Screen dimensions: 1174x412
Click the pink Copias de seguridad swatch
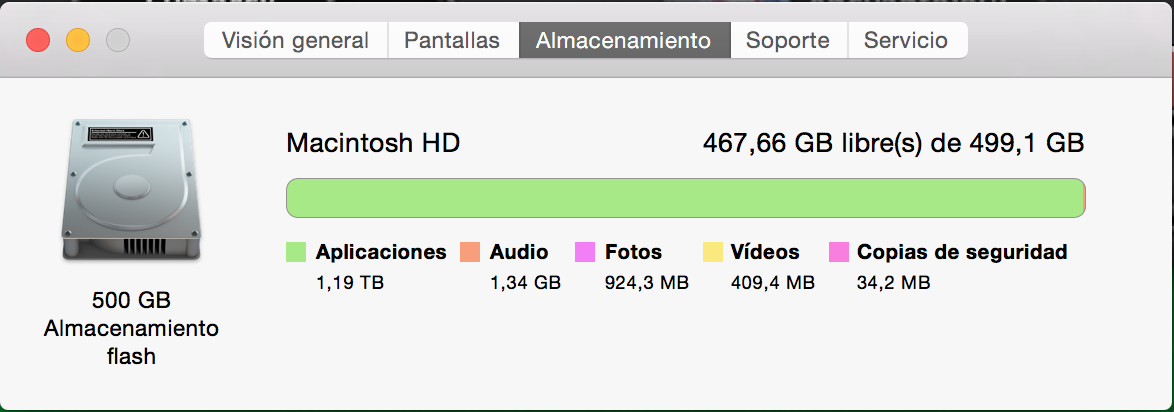[x=839, y=252]
